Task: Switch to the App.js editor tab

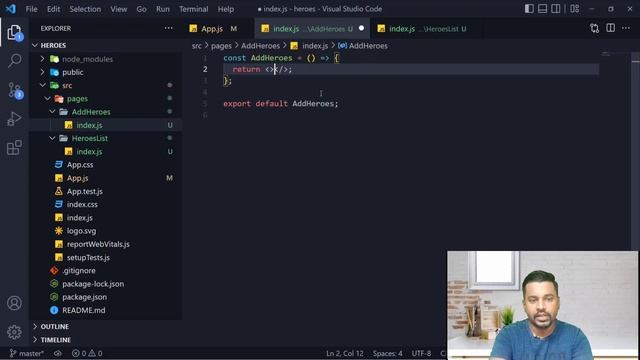Action: tap(218, 29)
